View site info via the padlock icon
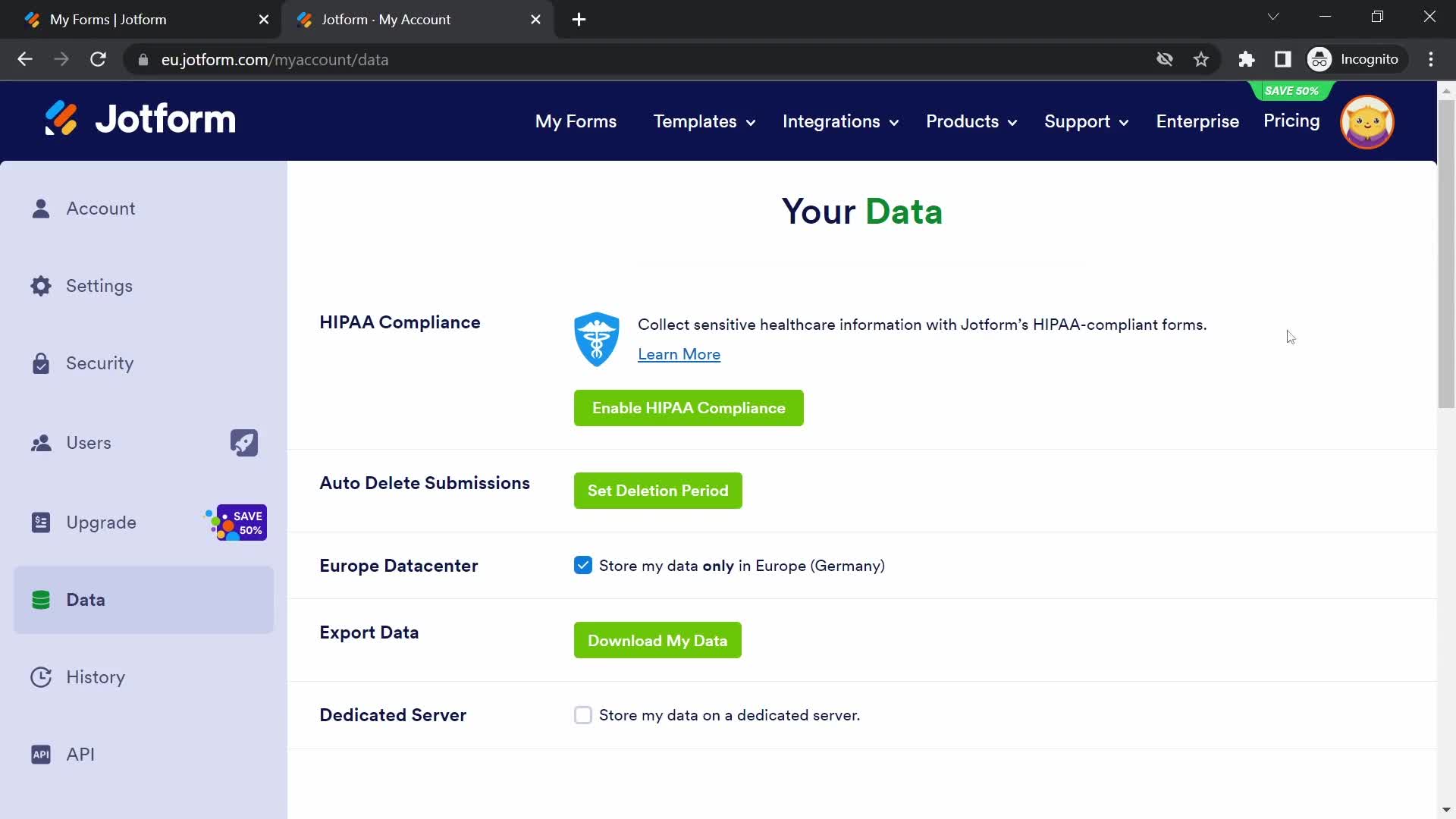Image resolution: width=1456 pixels, height=819 pixels. pyautogui.click(x=143, y=59)
